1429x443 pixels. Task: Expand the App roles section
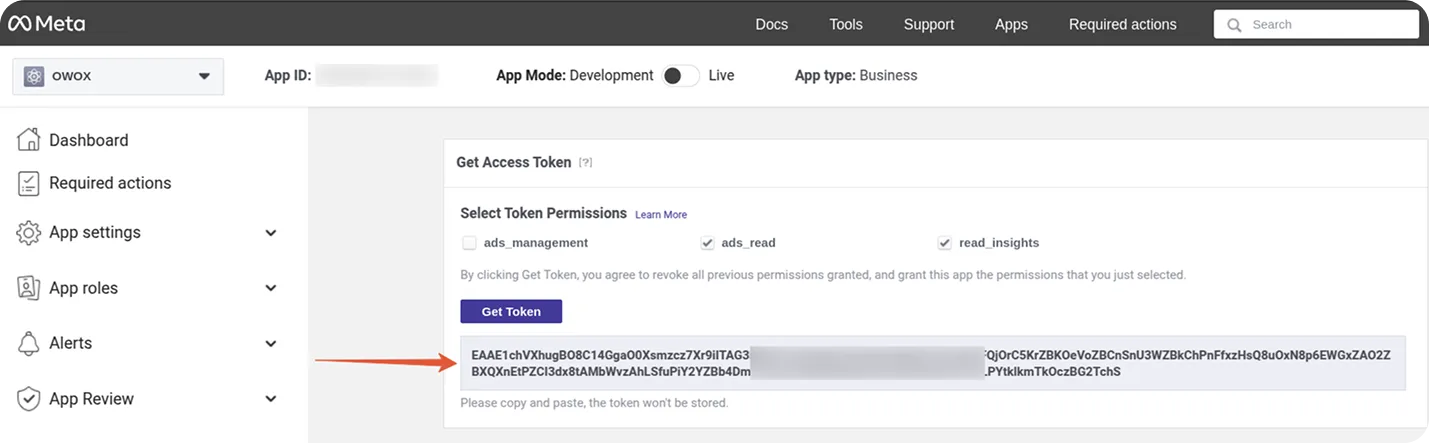click(270, 288)
